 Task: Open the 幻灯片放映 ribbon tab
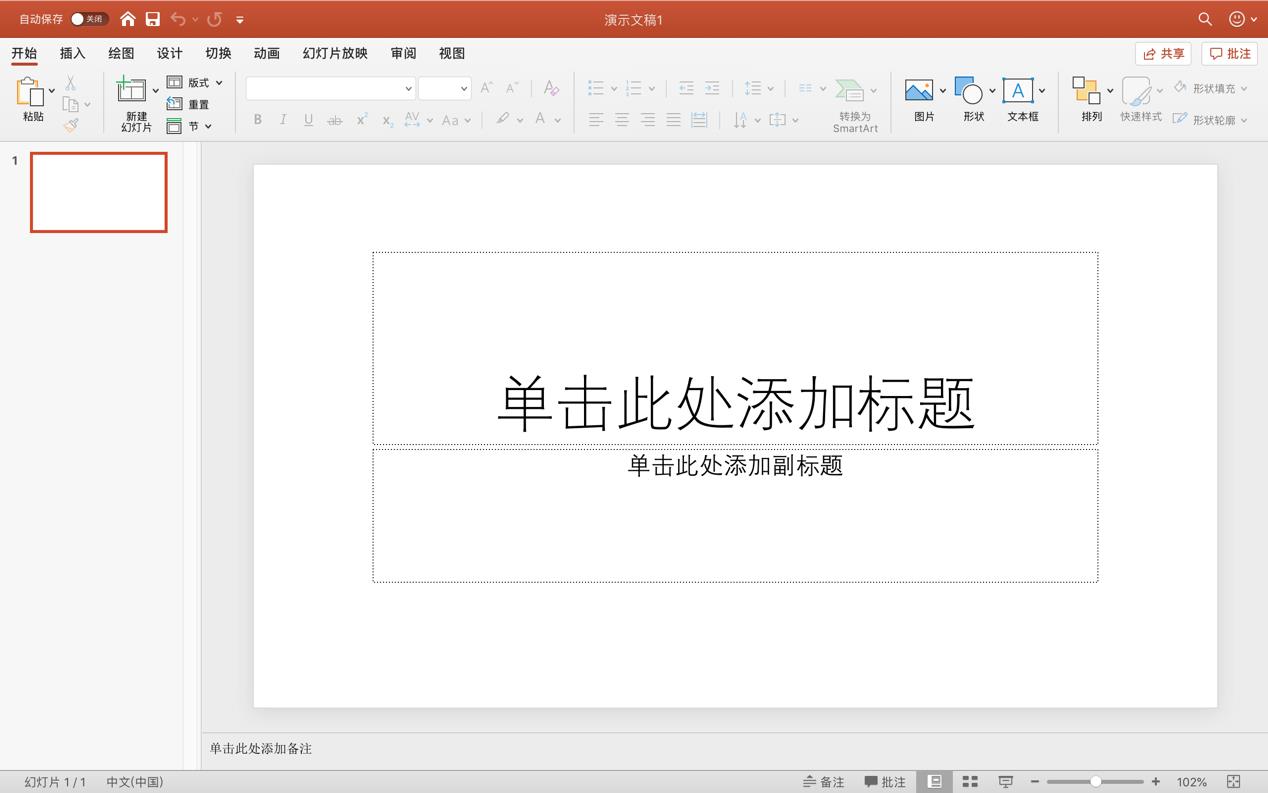coord(334,53)
